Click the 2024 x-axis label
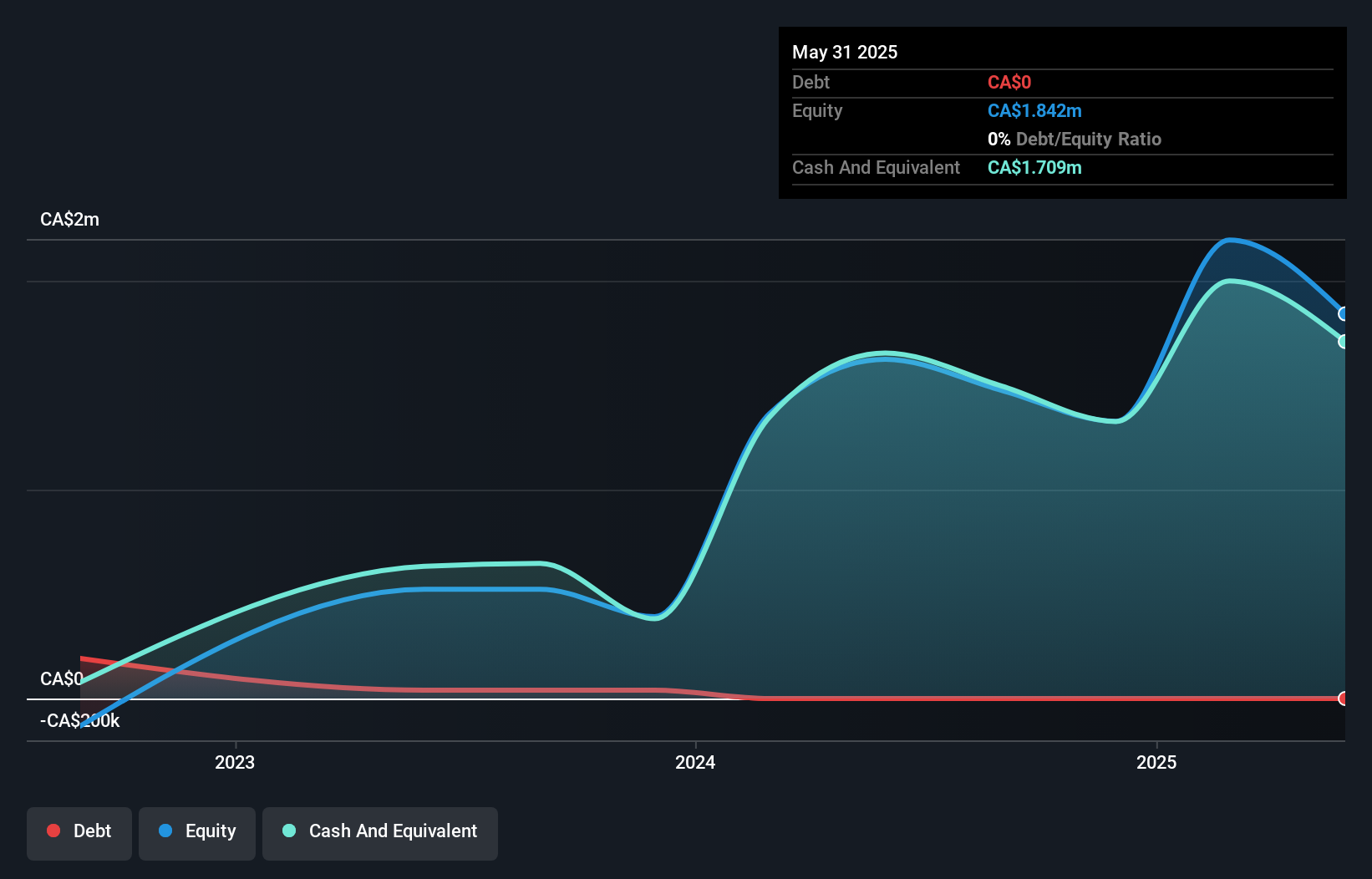Image resolution: width=1372 pixels, height=879 pixels. [x=695, y=762]
